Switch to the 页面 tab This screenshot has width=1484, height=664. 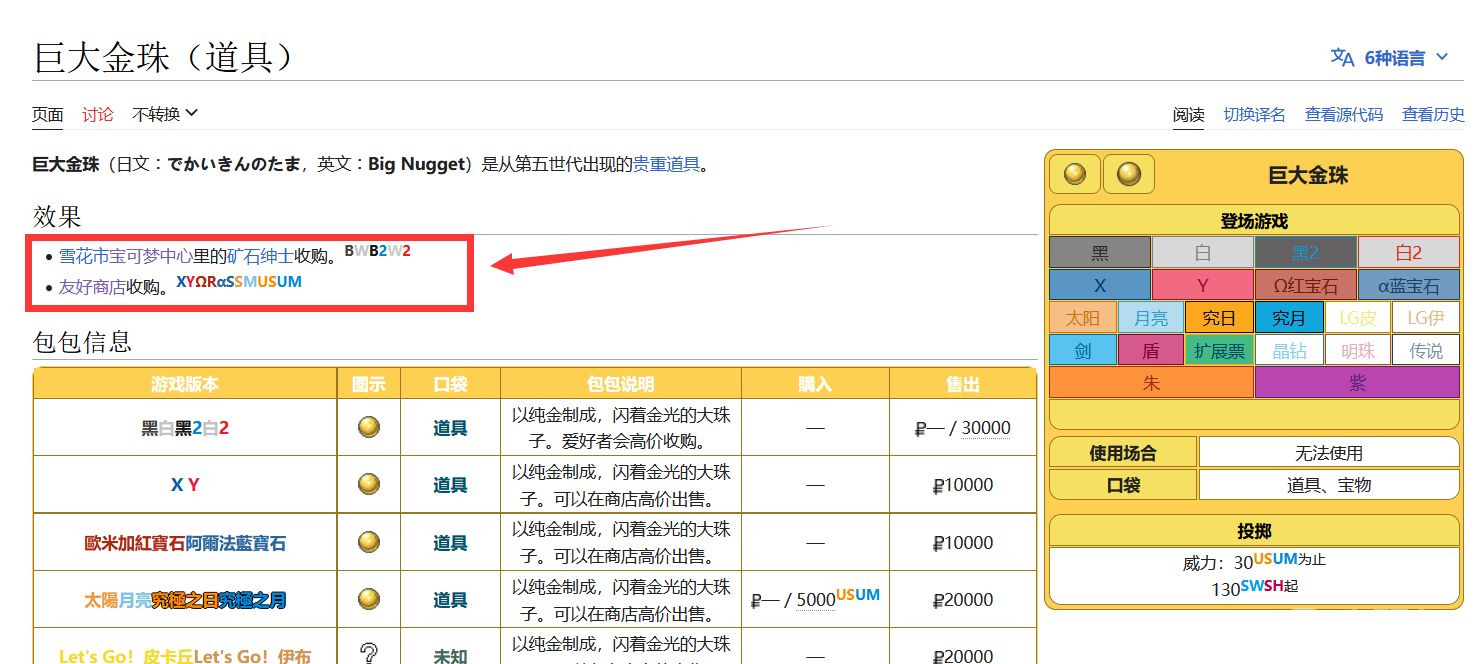pyautogui.click(x=48, y=114)
